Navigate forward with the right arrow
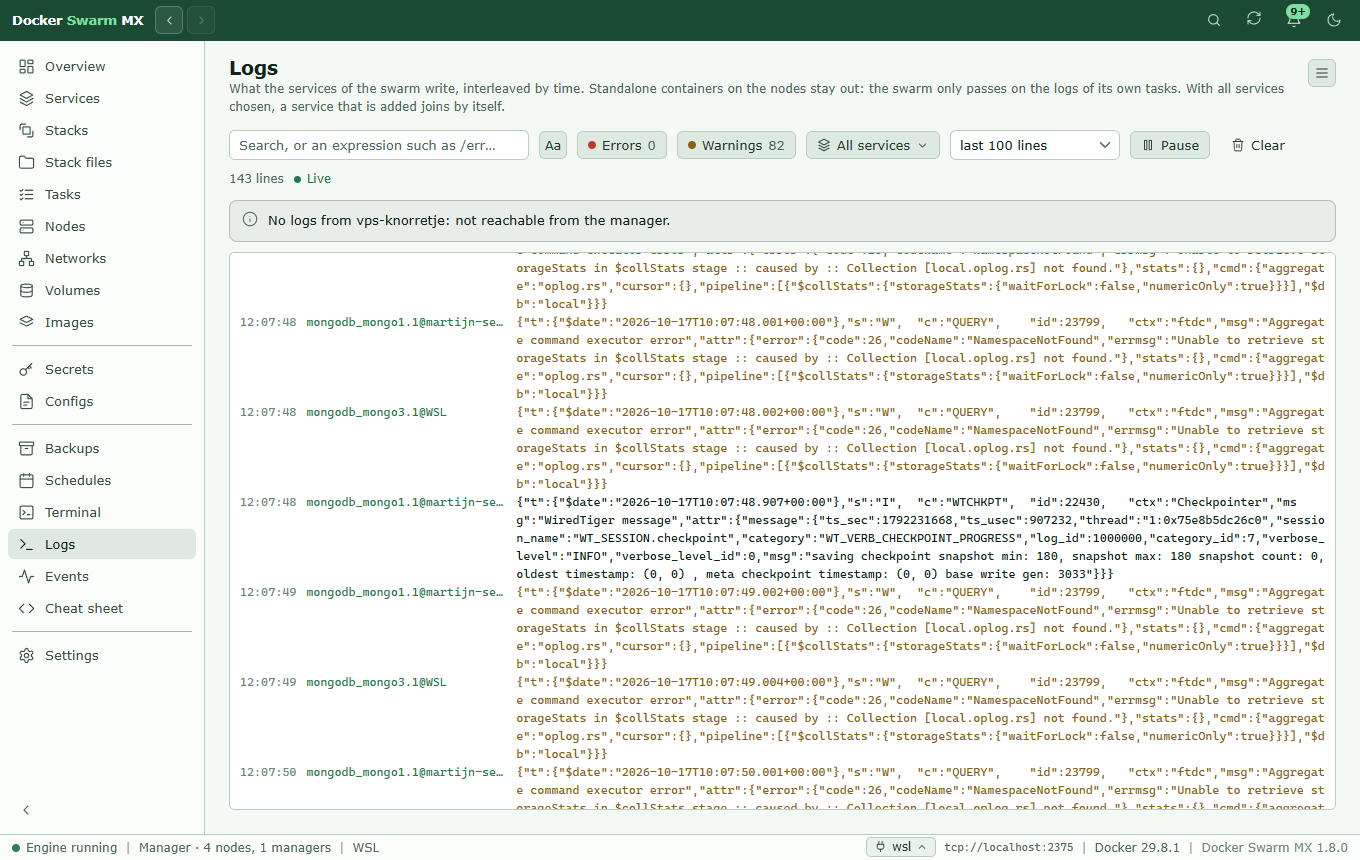This screenshot has height=860, width=1360. coord(201,20)
